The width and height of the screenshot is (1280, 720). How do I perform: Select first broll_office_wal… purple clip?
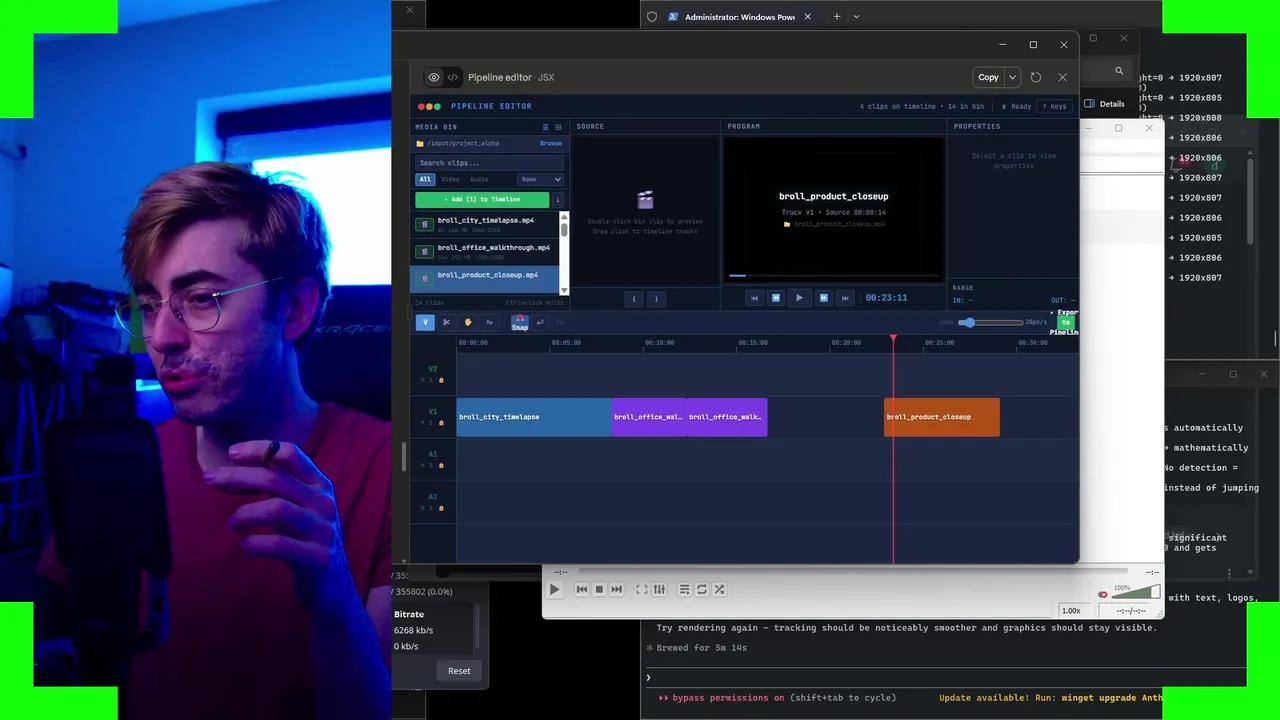click(x=649, y=417)
